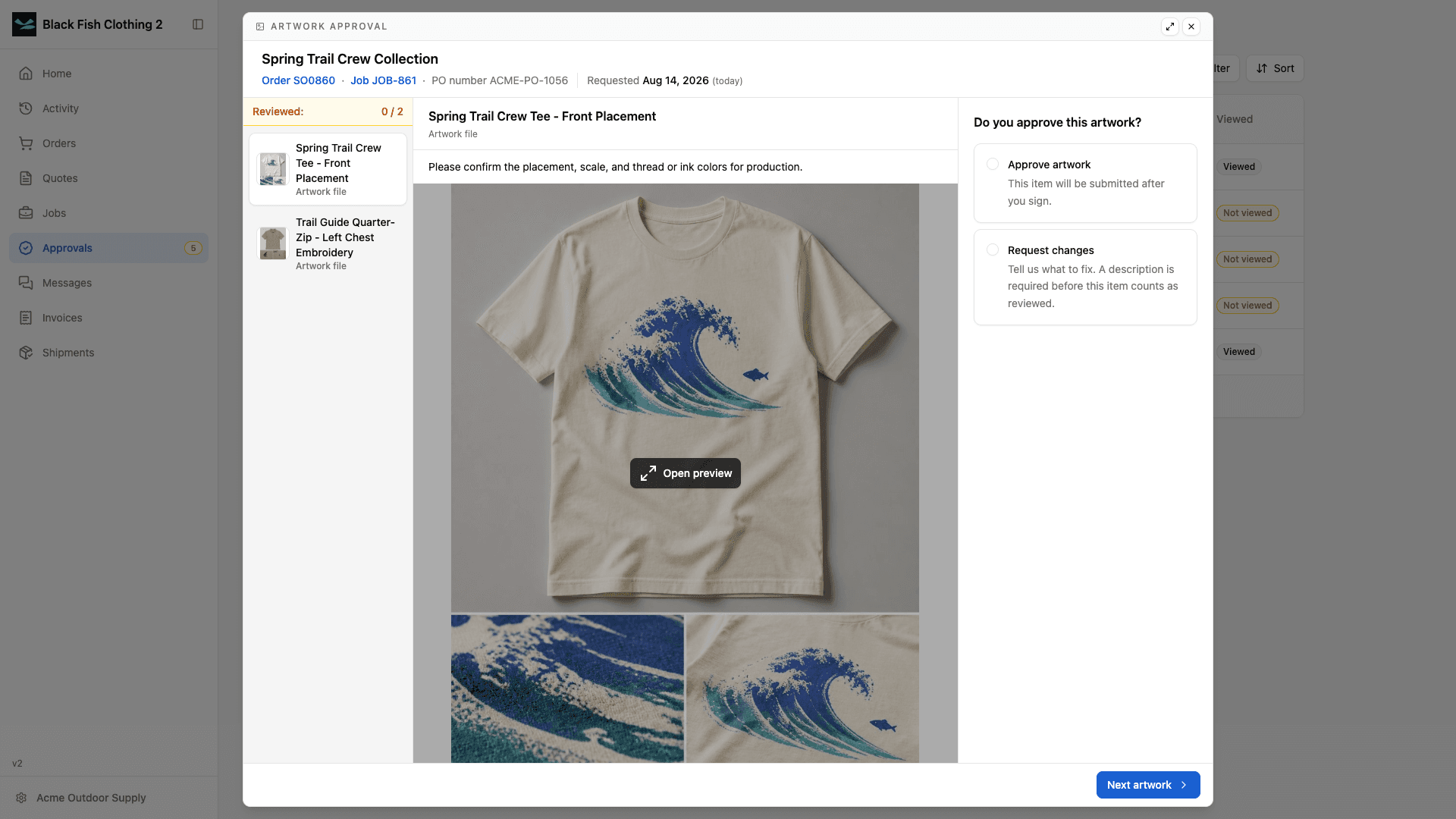Click the Home house icon
The image size is (1456, 819).
tap(26, 74)
